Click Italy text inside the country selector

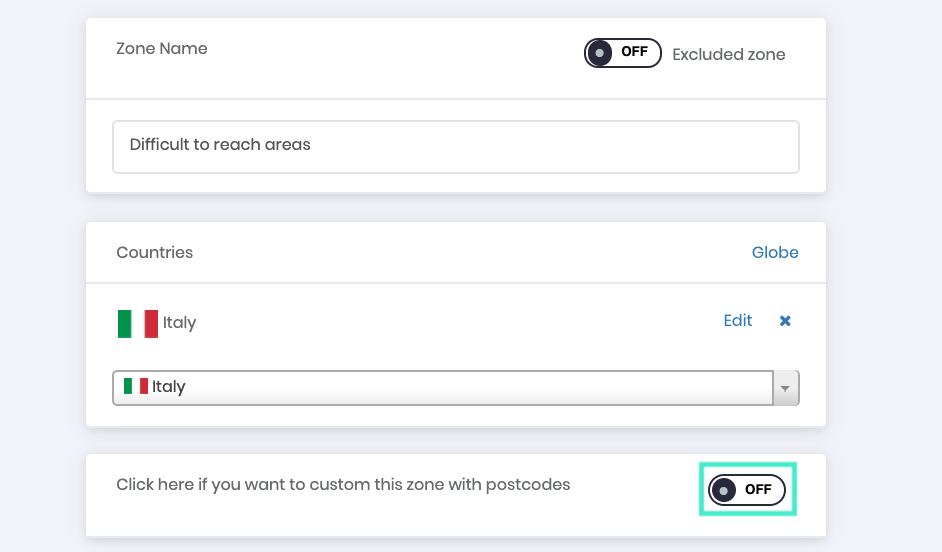[x=168, y=386]
